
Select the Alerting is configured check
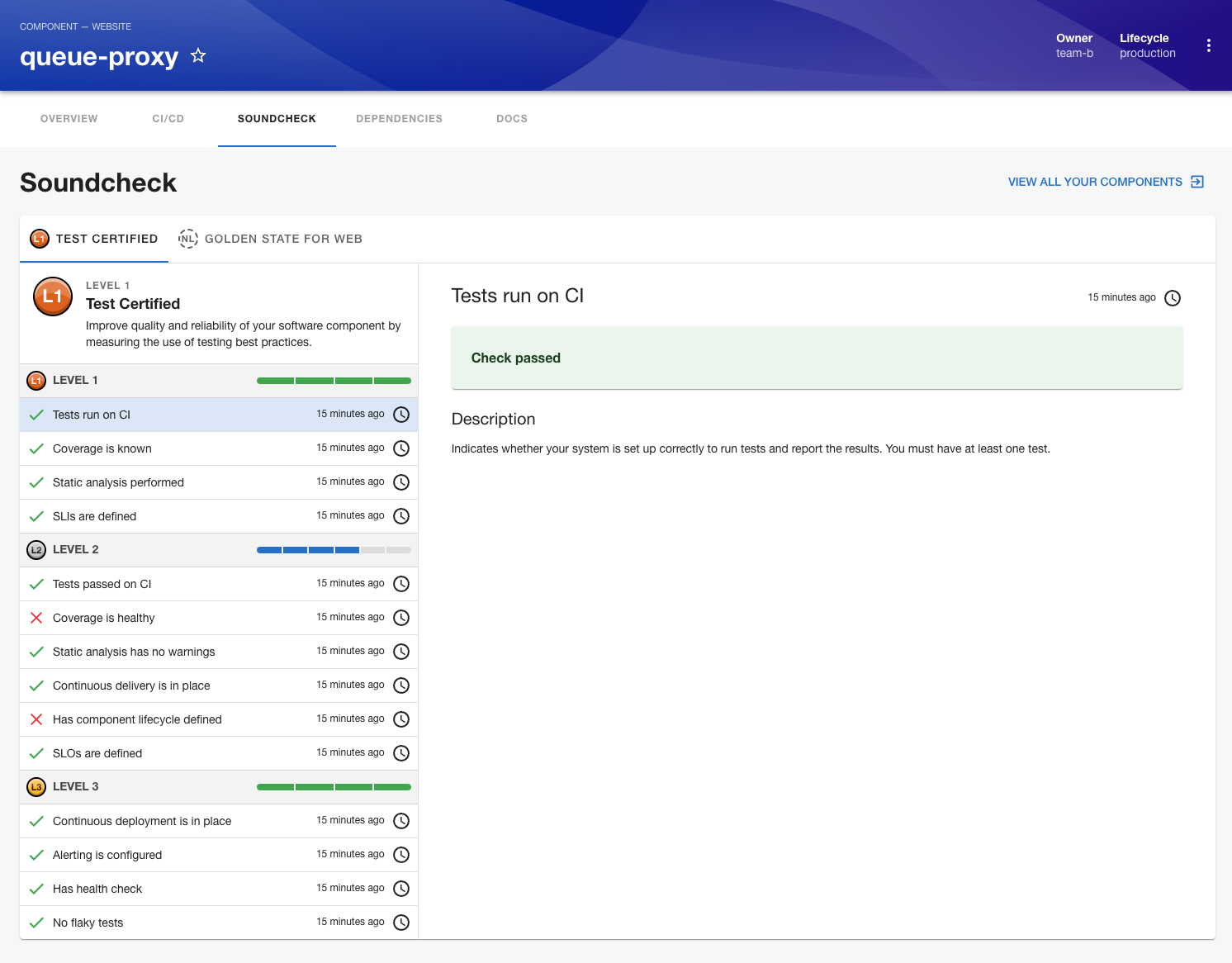(x=107, y=855)
